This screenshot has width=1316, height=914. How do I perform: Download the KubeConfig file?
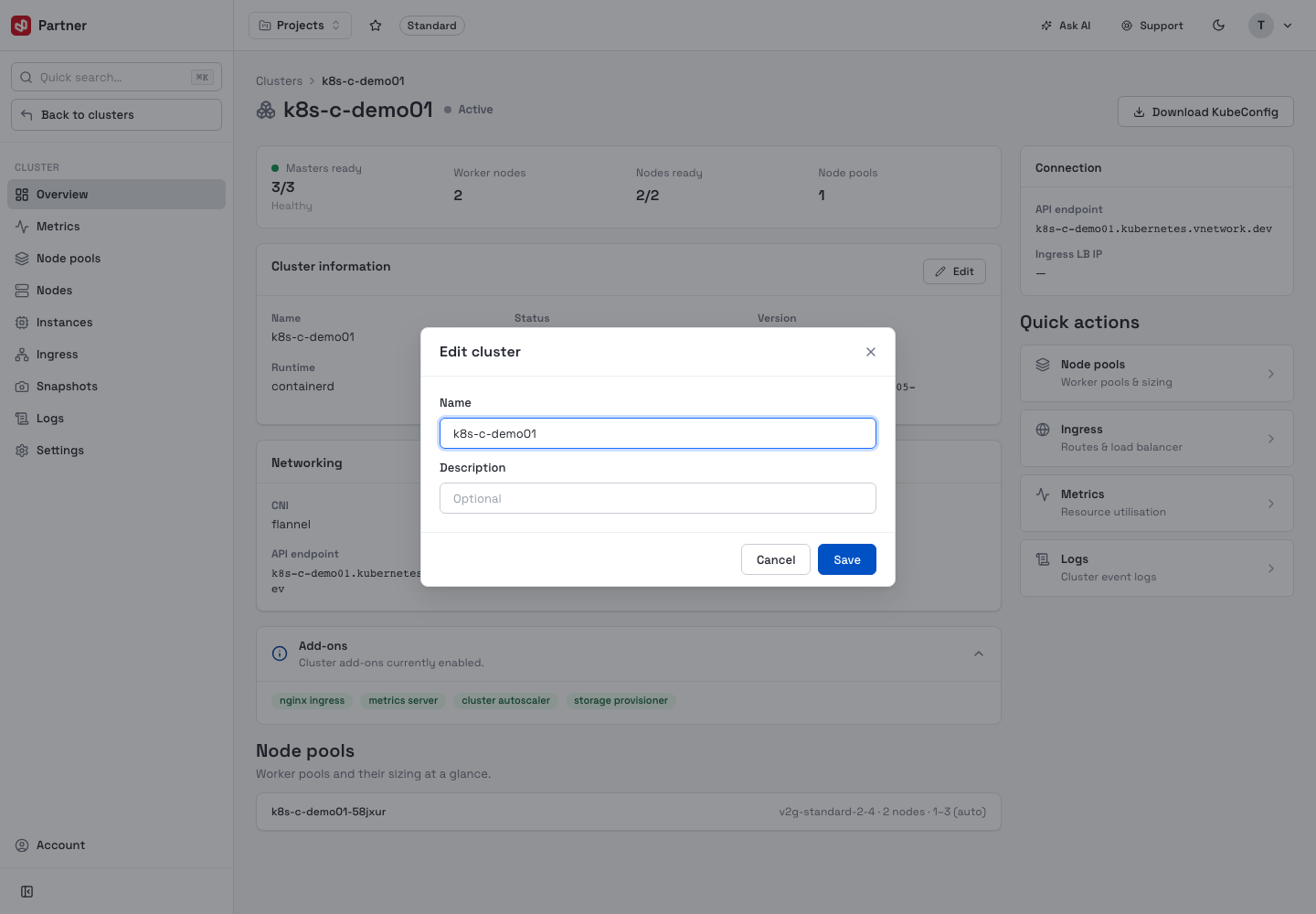click(1205, 112)
